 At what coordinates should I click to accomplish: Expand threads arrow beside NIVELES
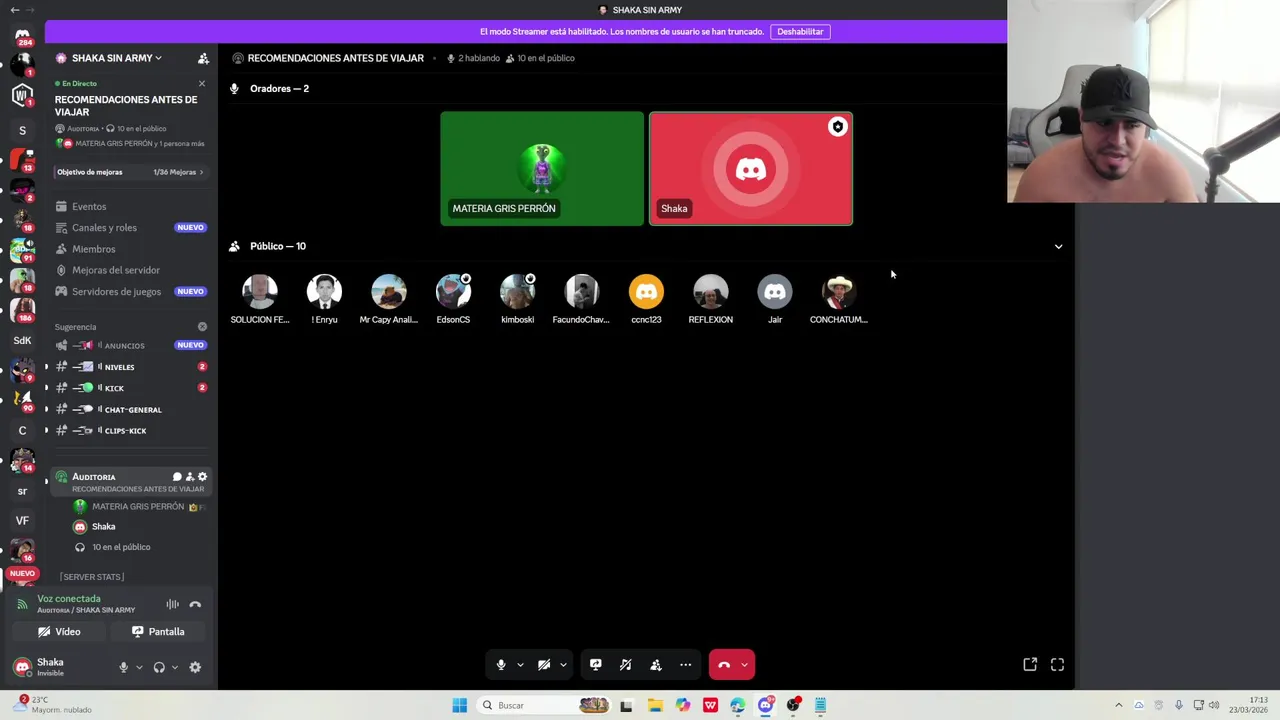point(46,367)
